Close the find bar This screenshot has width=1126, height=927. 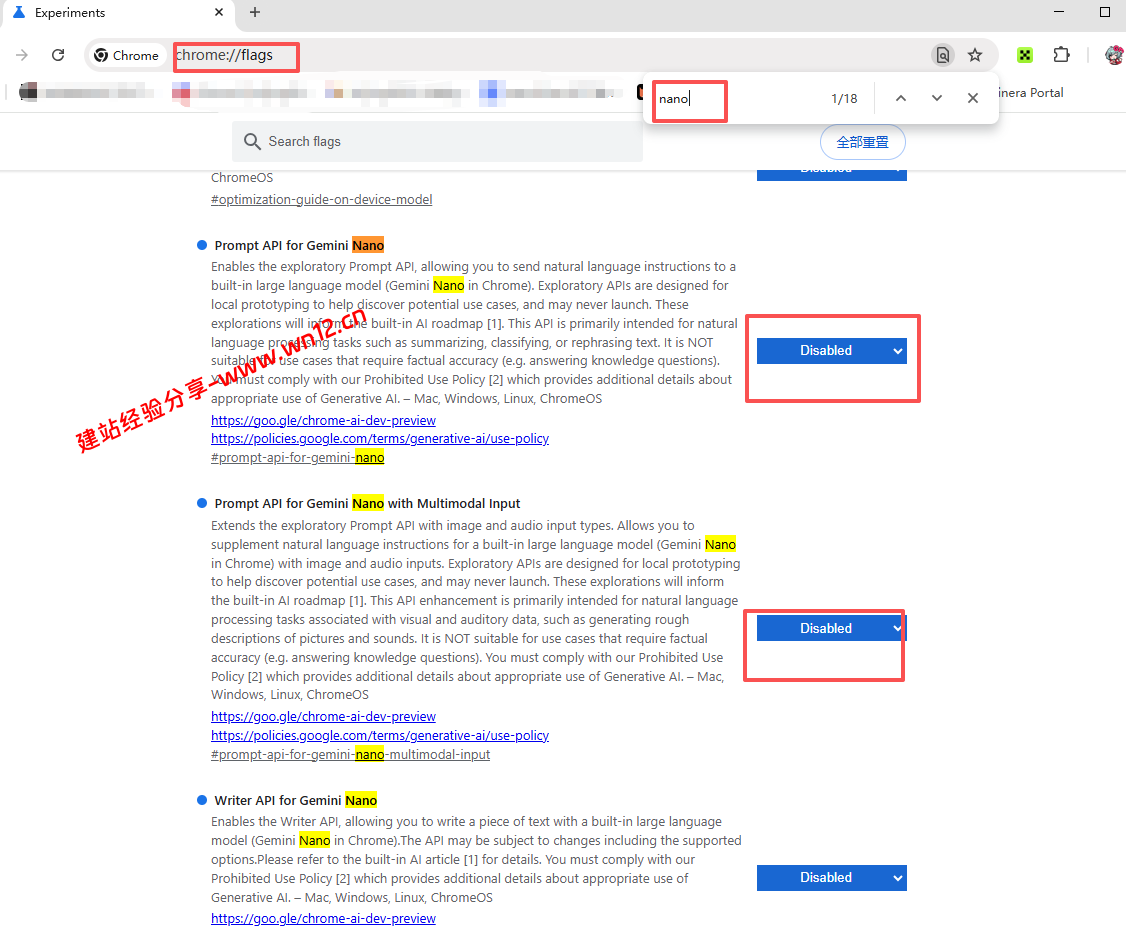tap(972, 98)
